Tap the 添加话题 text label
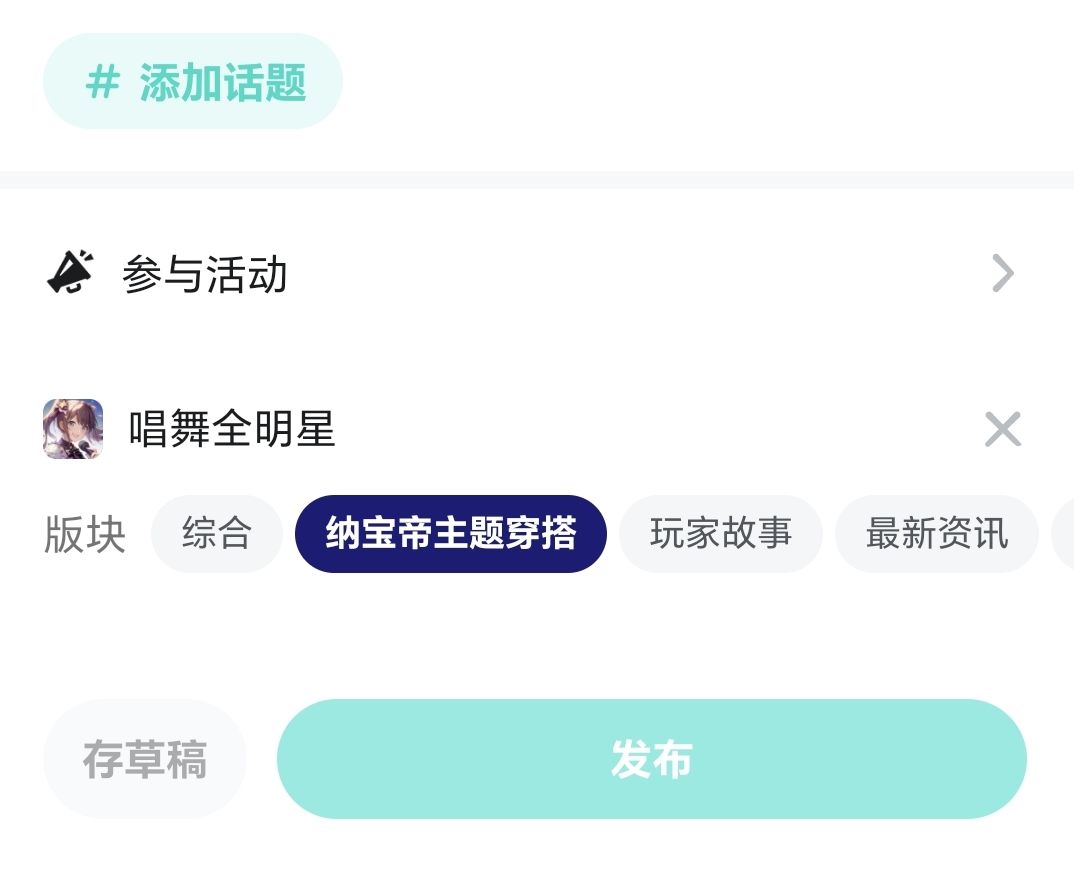This screenshot has height=878, width=1074. [x=223, y=82]
